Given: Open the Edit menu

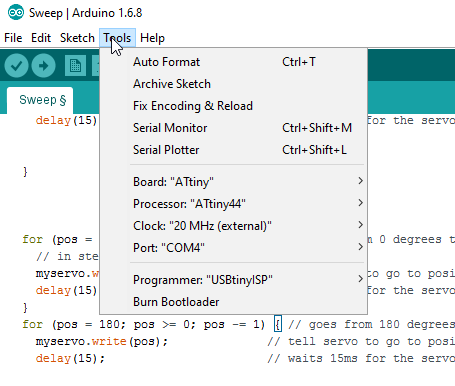Looking at the screenshot, I should (41, 38).
